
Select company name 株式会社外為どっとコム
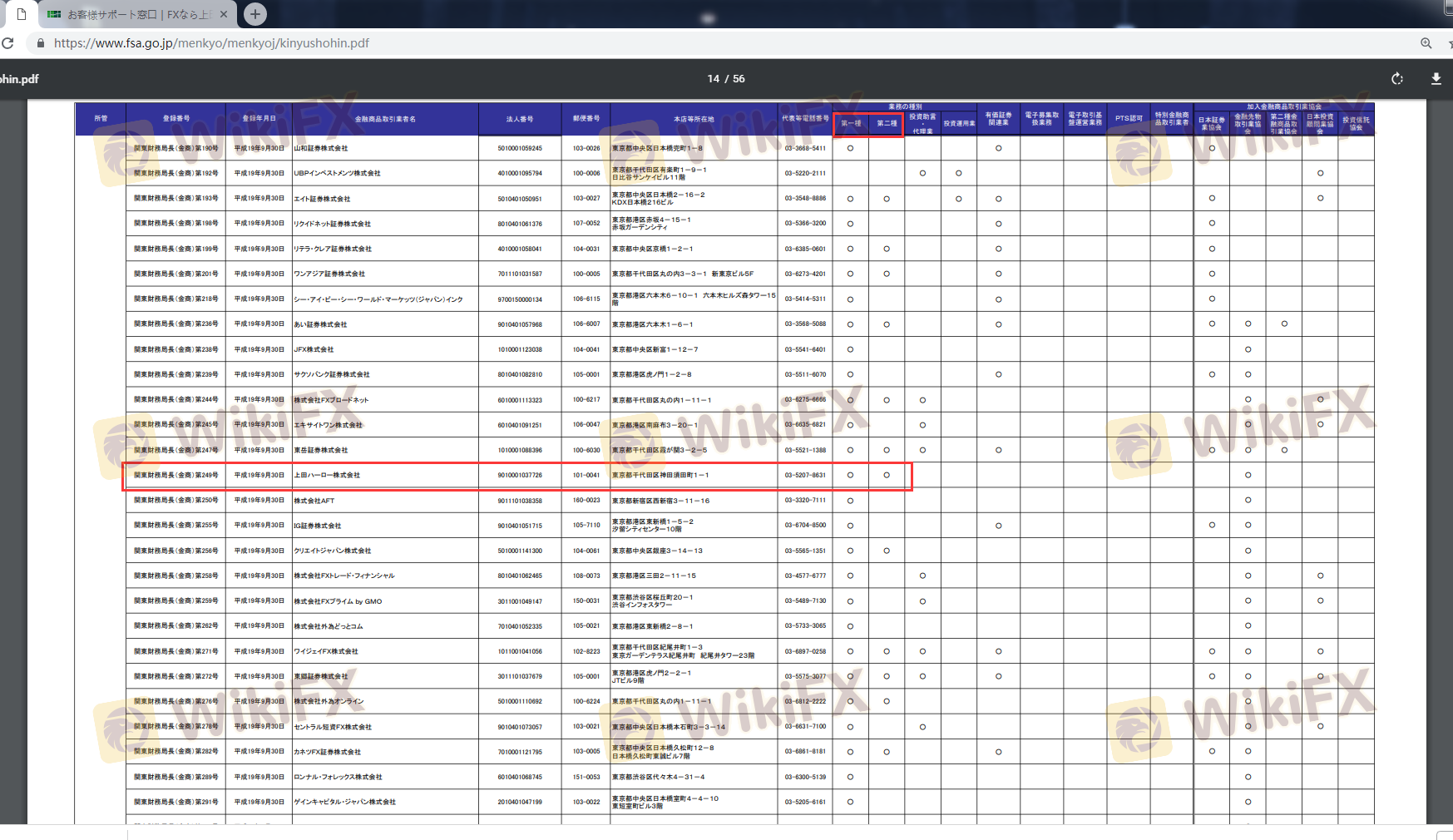pos(329,626)
